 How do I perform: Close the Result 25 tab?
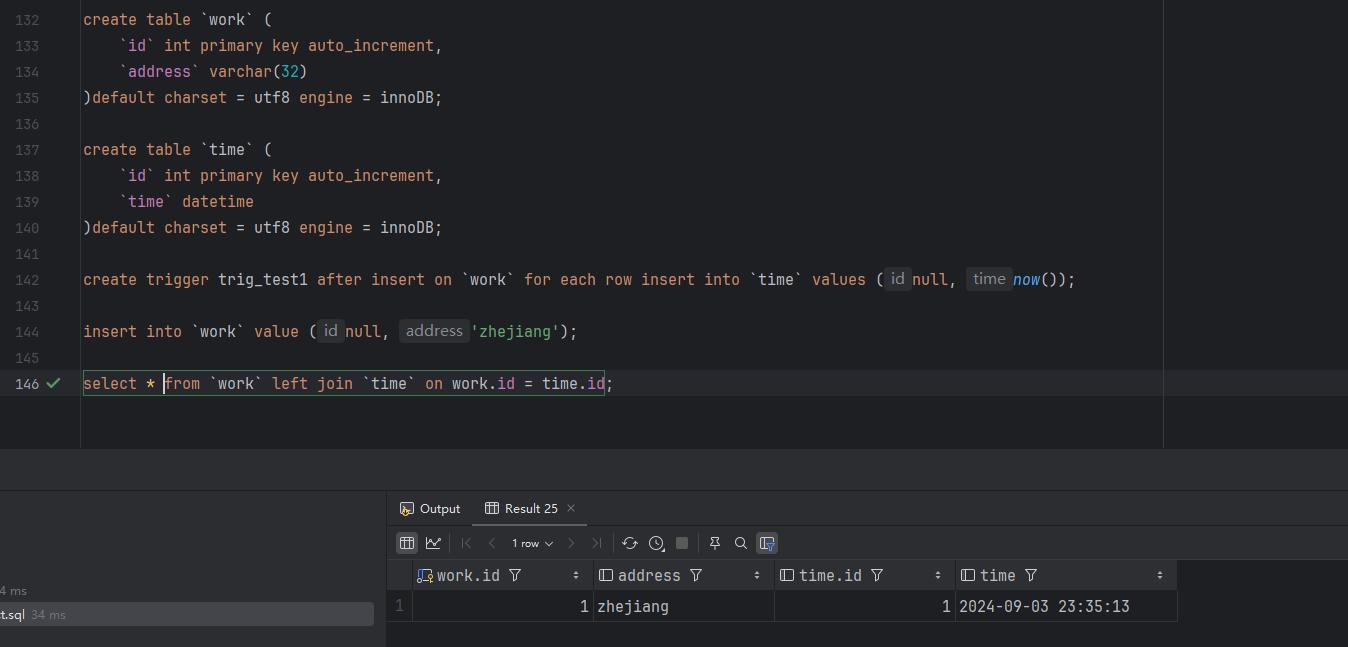[571, 508]
